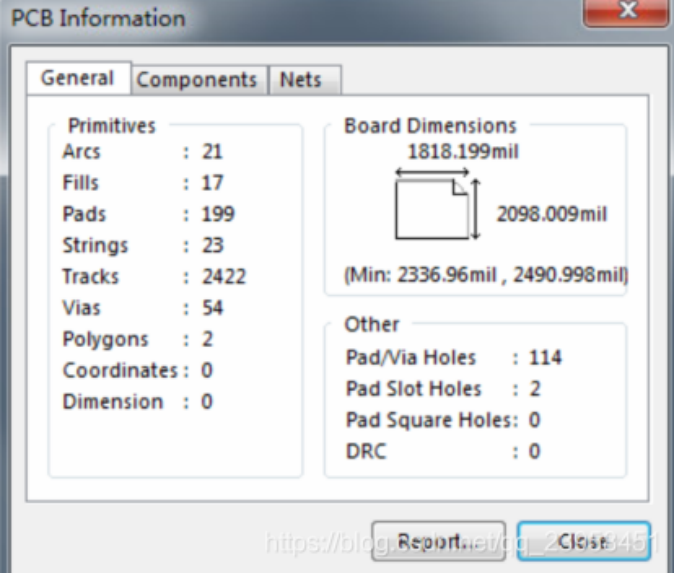The width and height of the screenshot is (674, 573).
Task: Click the Report... button
Action: point(438,541)
